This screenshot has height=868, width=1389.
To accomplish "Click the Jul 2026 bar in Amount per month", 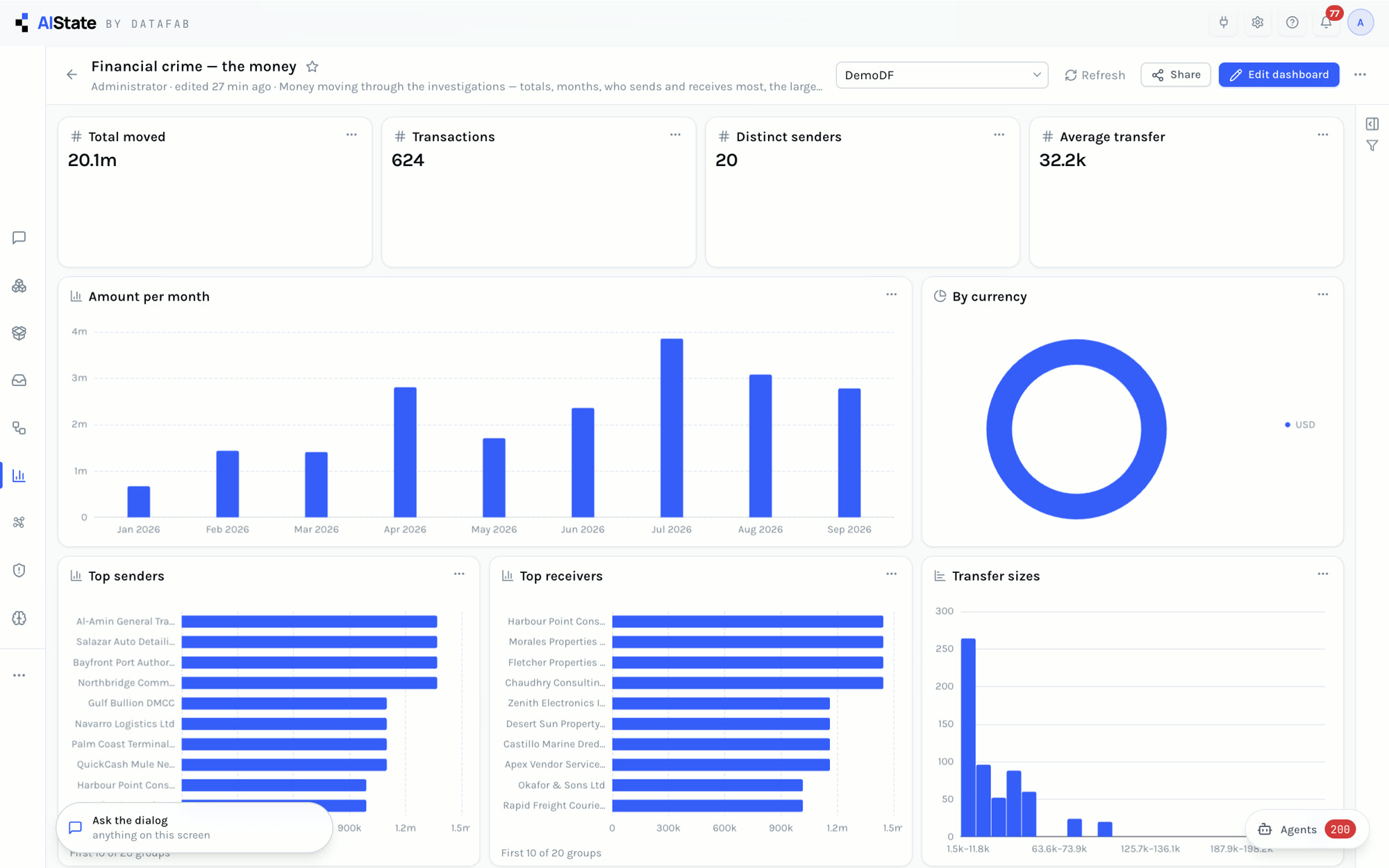I will (x=672, y=428).
